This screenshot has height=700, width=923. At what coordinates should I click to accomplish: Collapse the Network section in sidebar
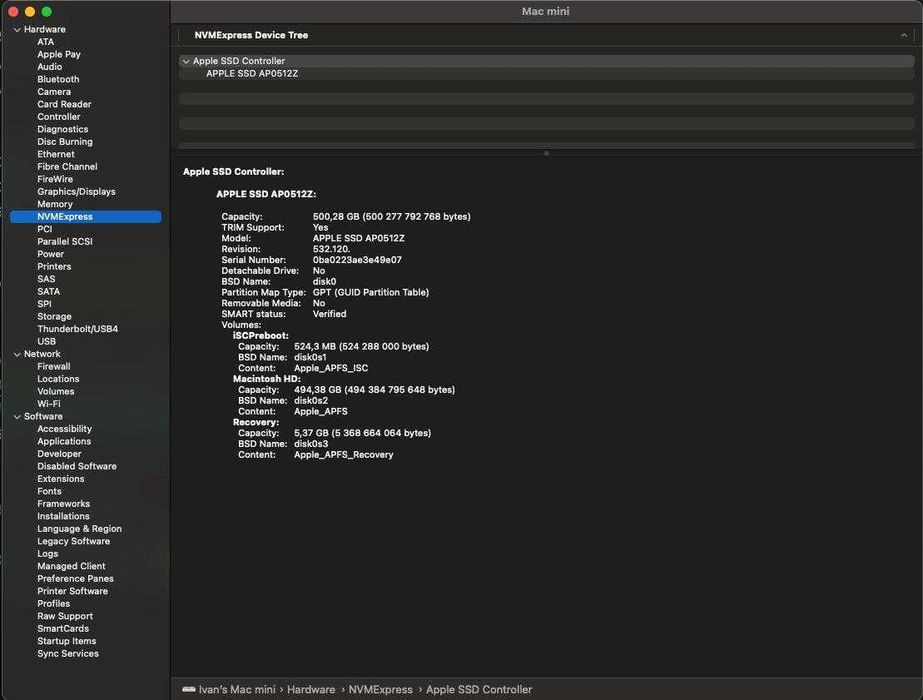17,354
